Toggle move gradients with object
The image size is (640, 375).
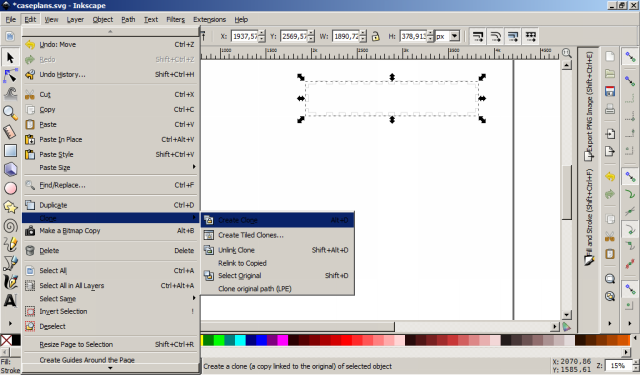[513, 36]
